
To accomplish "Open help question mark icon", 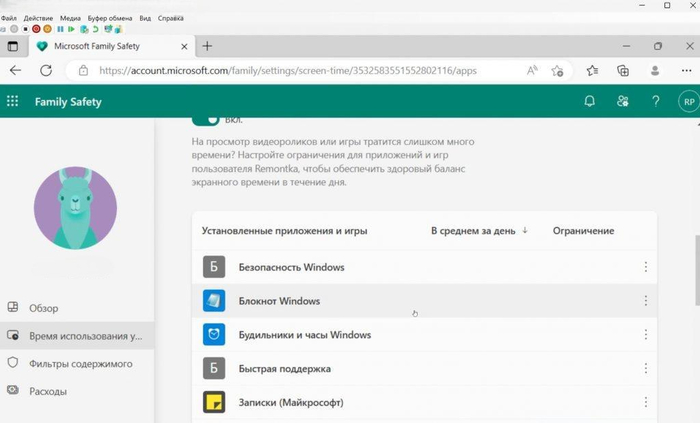I will pos(656,101).
